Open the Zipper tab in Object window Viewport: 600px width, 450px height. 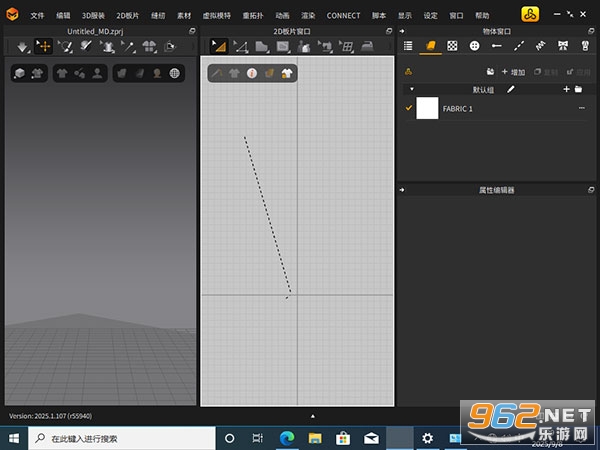tap(585, 46)
